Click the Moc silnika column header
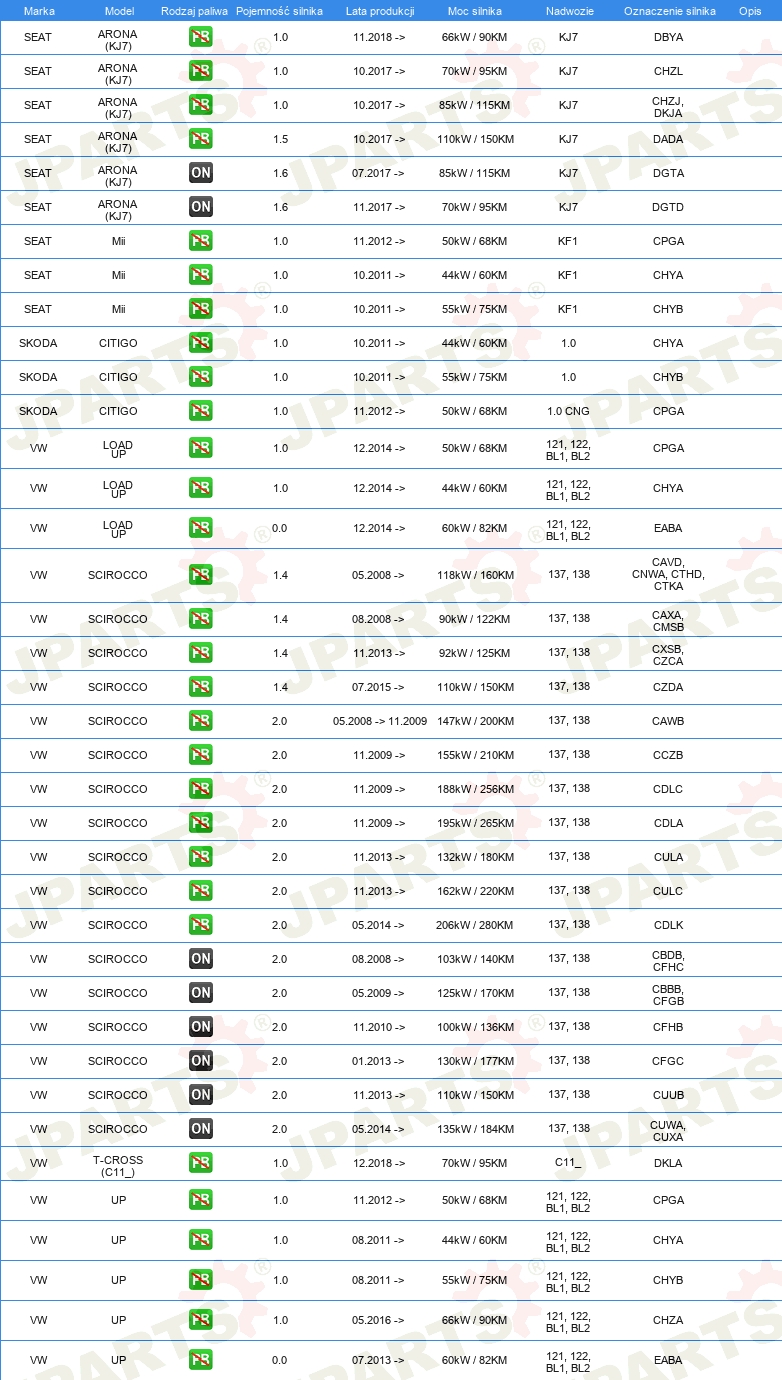The height and width of the screenshot is (1380, 782). [475, 10]
